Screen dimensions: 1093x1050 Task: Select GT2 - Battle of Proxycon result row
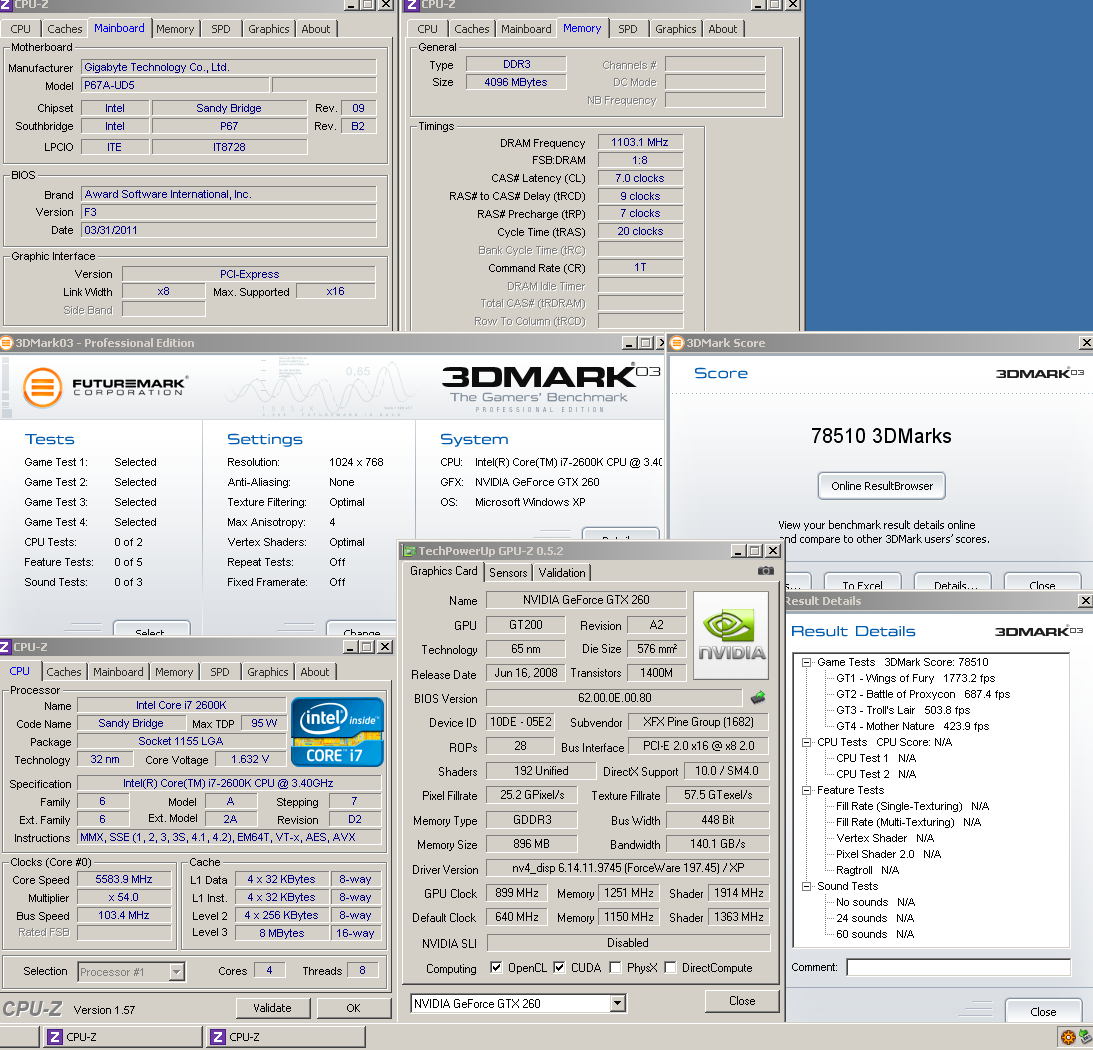[x=923, y=694]
